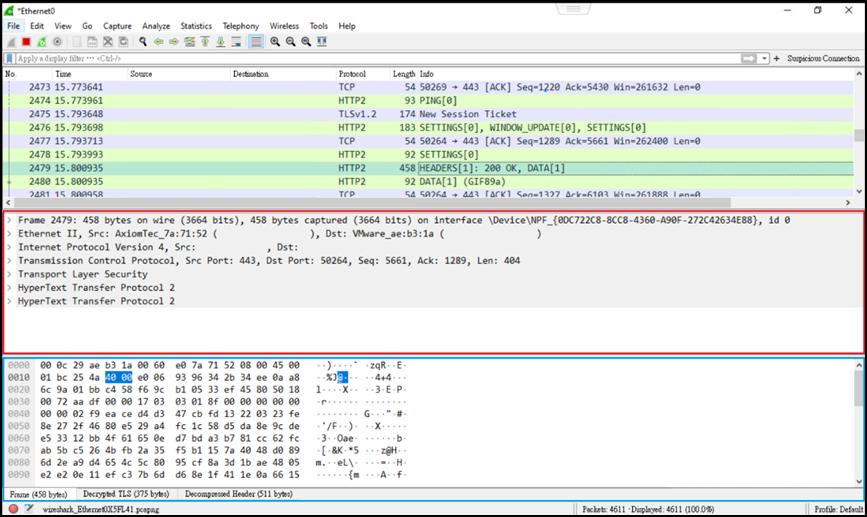This screenshot has width=867, height=517.
Task: Expand Internet Protocol Version 4 details
Action: click(x=10, y=247)
